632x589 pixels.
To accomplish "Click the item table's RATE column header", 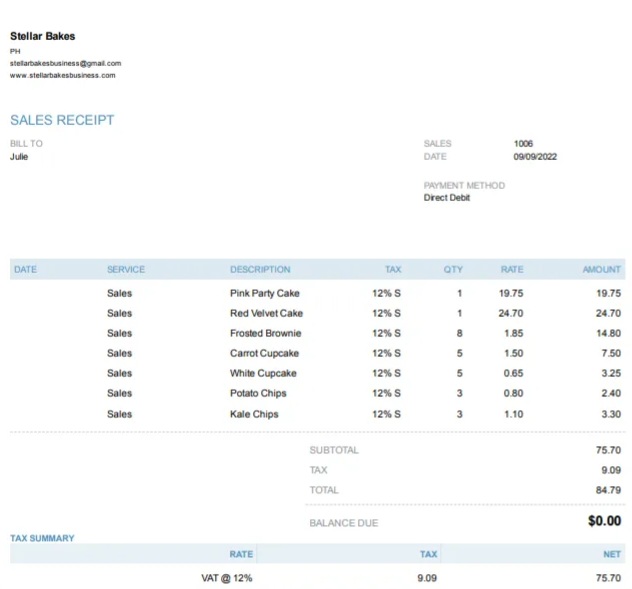I will [x=512, y=269].
